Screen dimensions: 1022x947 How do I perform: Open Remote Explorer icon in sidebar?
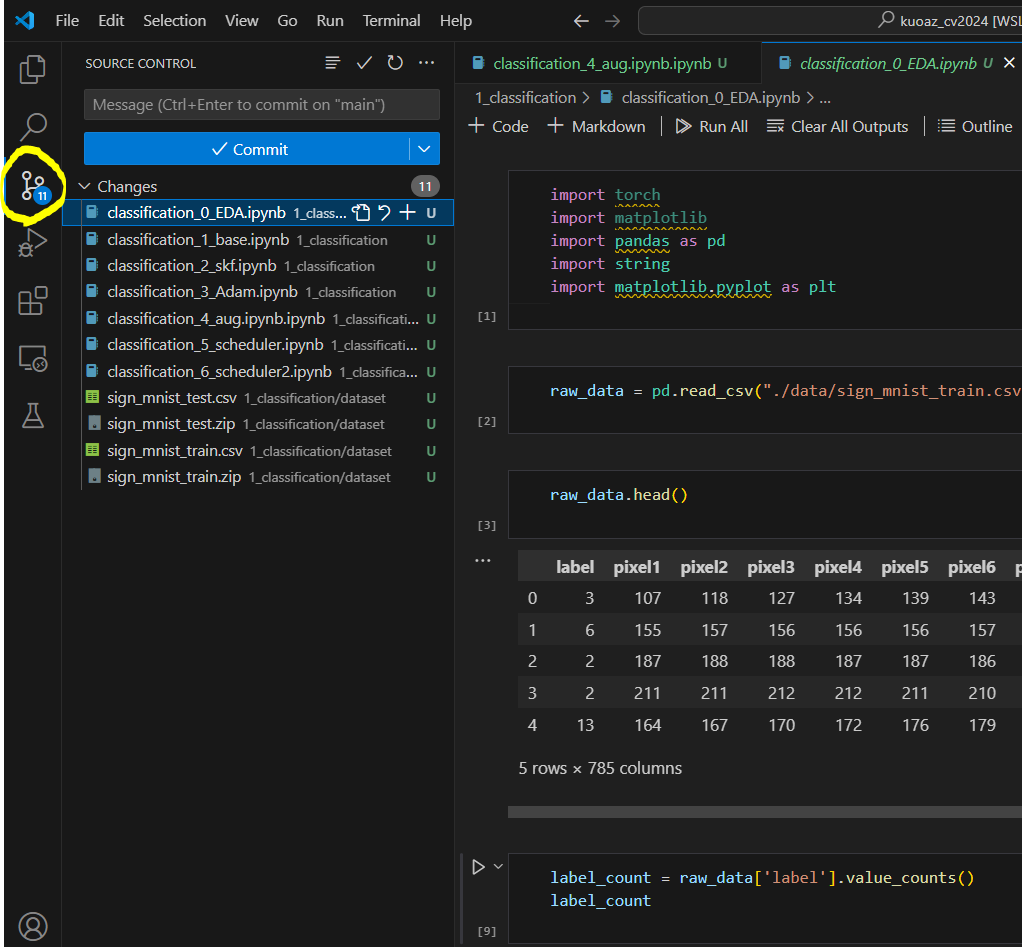(x=33, y=358)
